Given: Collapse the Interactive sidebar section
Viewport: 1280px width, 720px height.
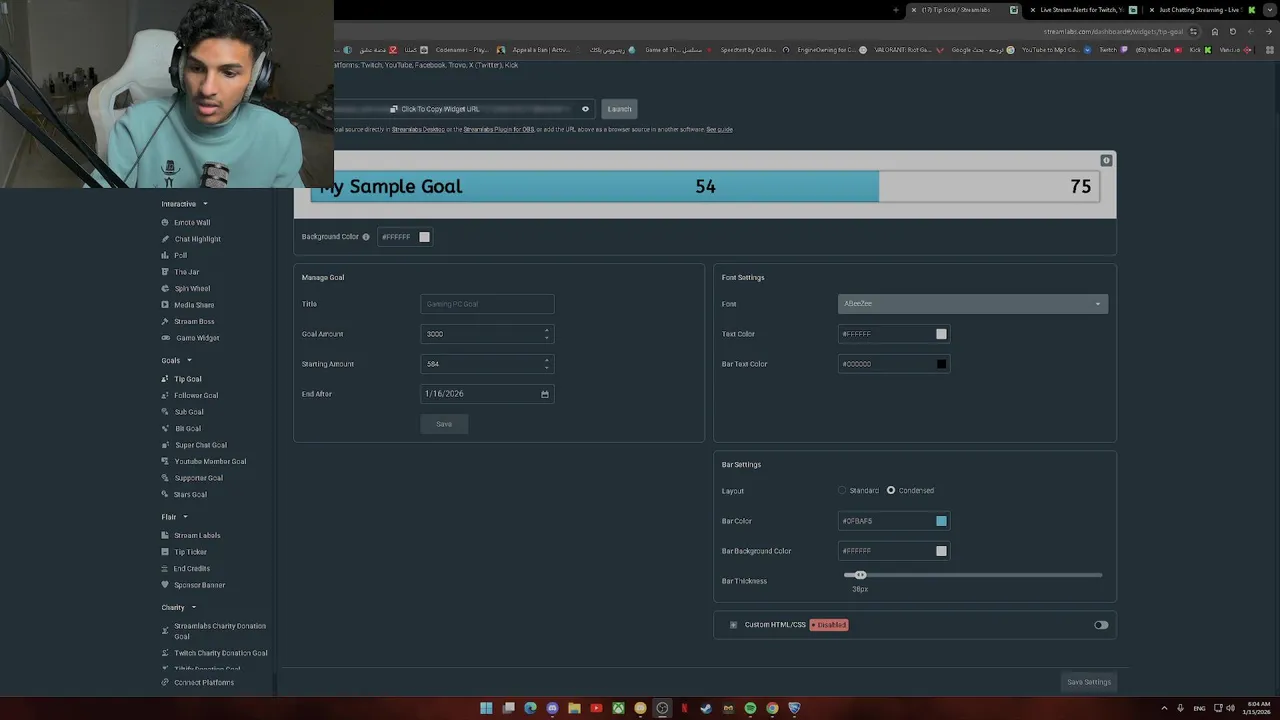Looking at the screenshot, I should [205, 204].
